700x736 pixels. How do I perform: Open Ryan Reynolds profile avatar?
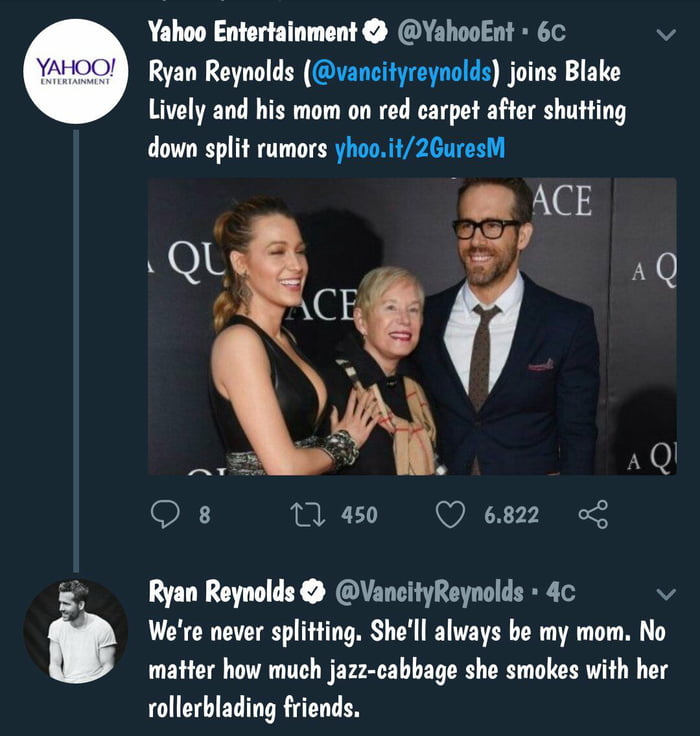pos(76,630)
